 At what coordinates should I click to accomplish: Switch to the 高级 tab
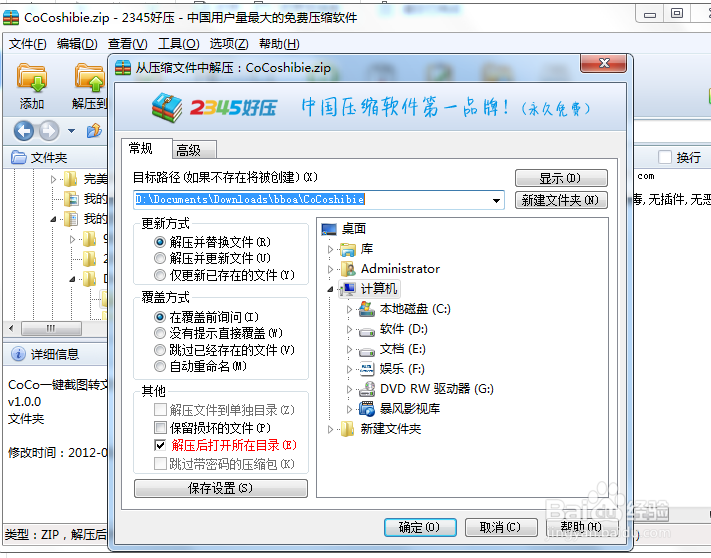click(195, 150)
